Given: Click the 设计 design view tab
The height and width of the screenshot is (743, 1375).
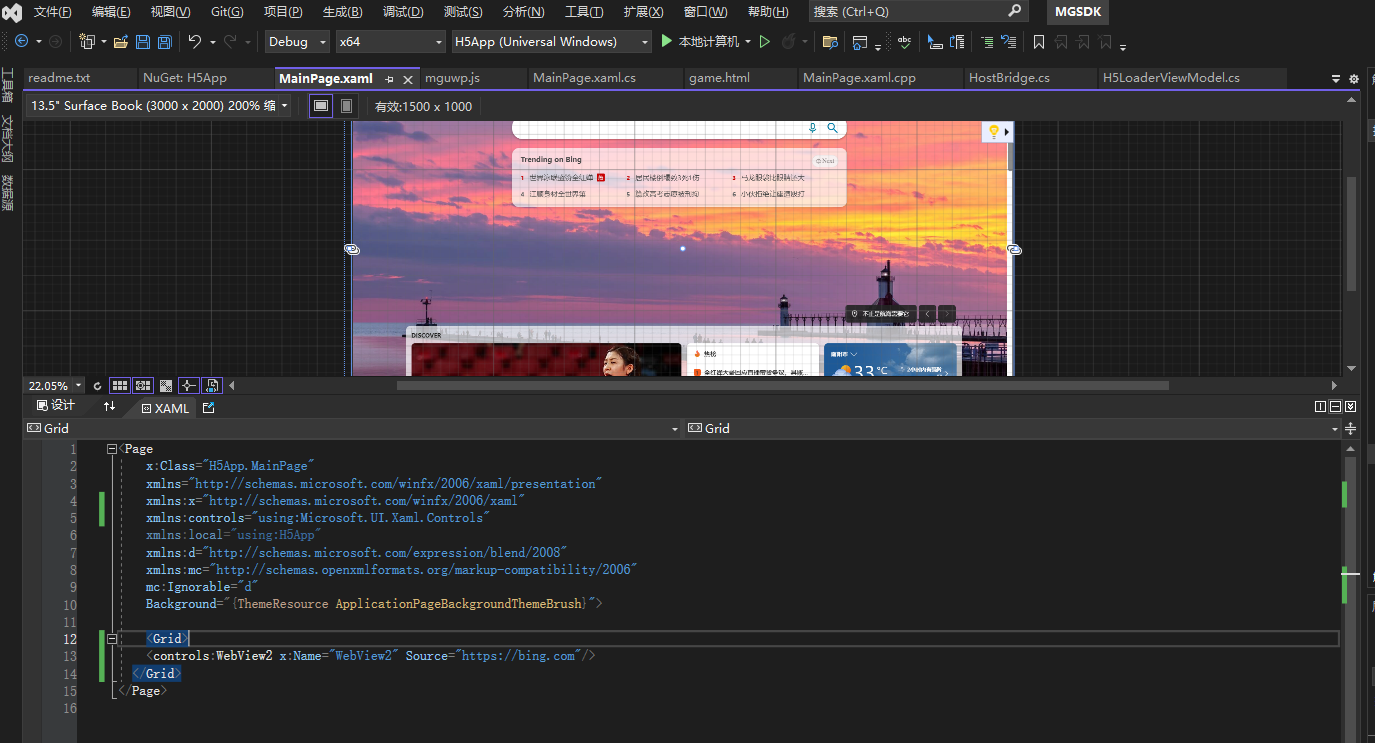Looking at the screenshot, I should 56,406.
